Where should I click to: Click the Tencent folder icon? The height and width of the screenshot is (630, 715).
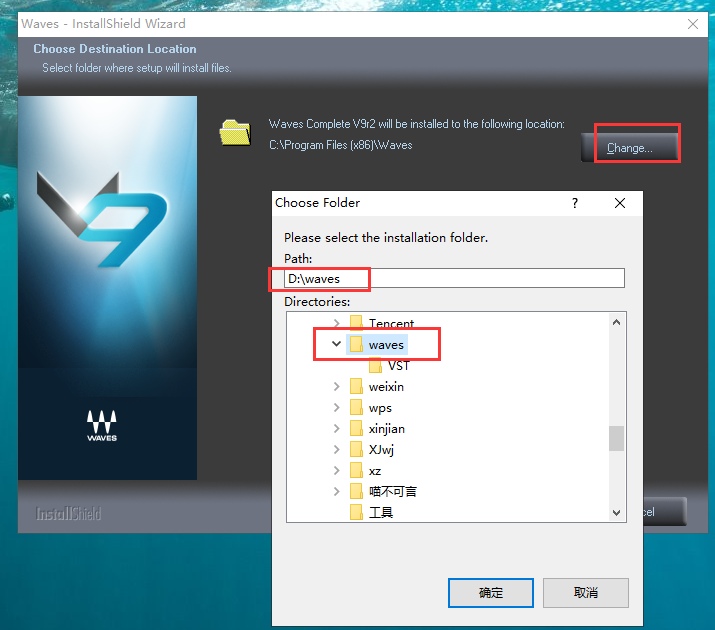(x=357, y=323)
